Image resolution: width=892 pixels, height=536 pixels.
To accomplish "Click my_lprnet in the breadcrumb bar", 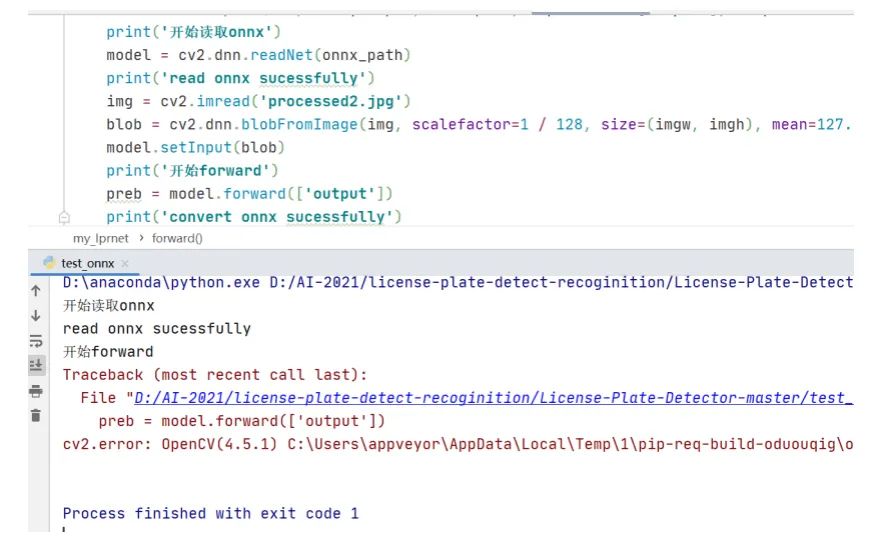I will [x=101, y=238].
